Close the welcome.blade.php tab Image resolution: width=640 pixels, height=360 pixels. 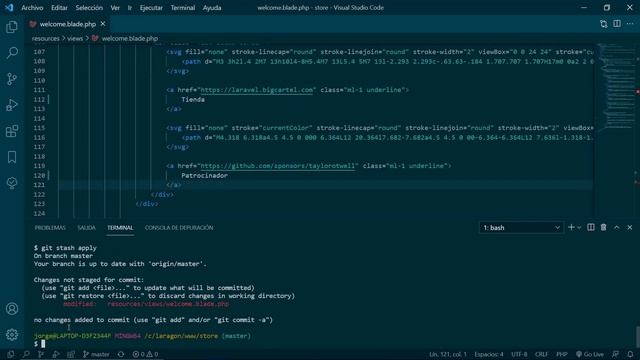(103, 24)
